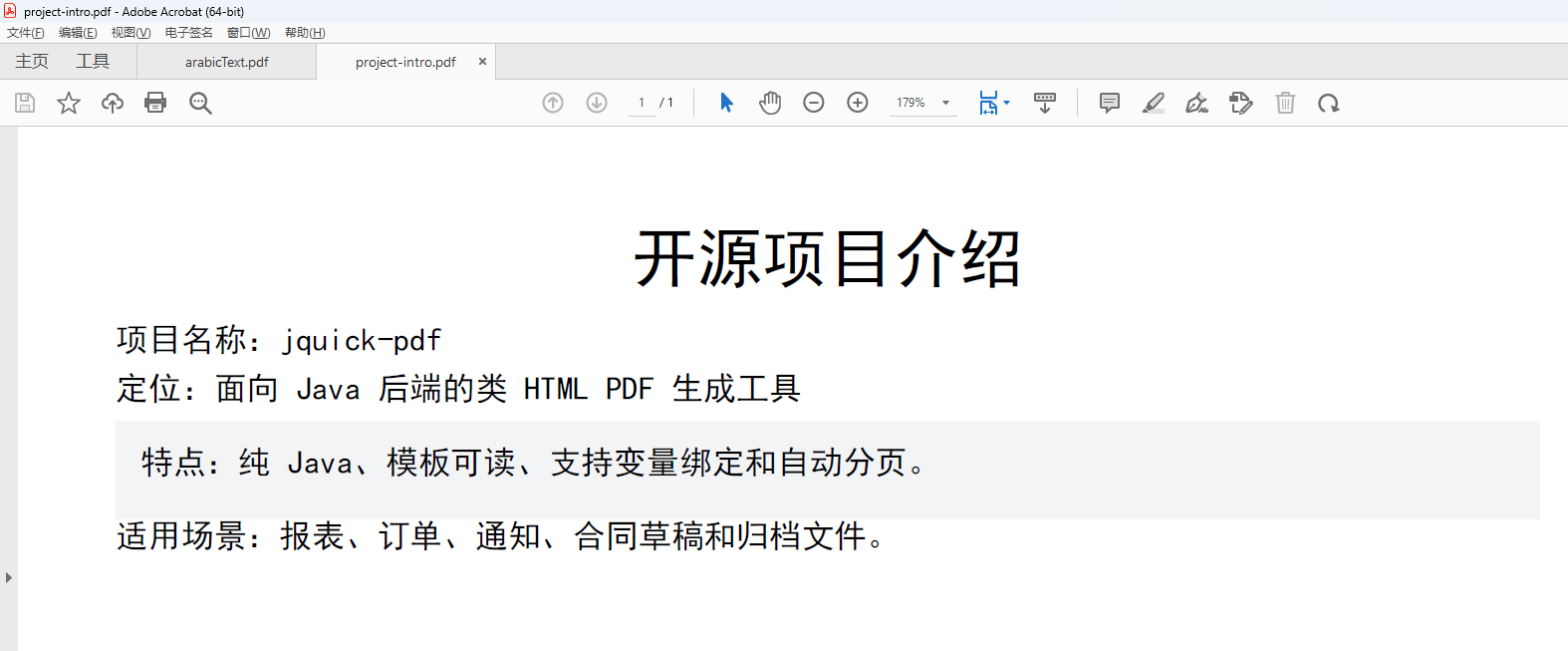Go to previous page arrow
The image size is (1568, 651).
click(x=553, y=103)
